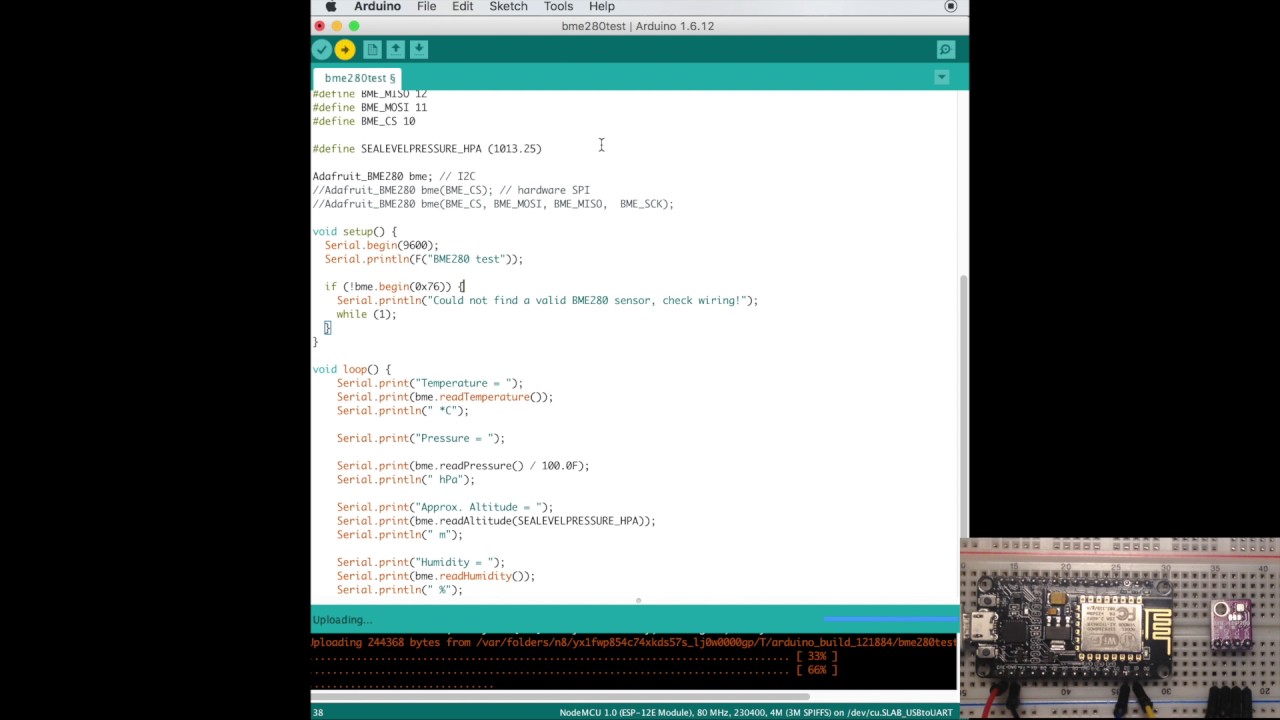Click the 'Could not find a valid BME280' println line
1280x720 pixels.
(547, 300)
